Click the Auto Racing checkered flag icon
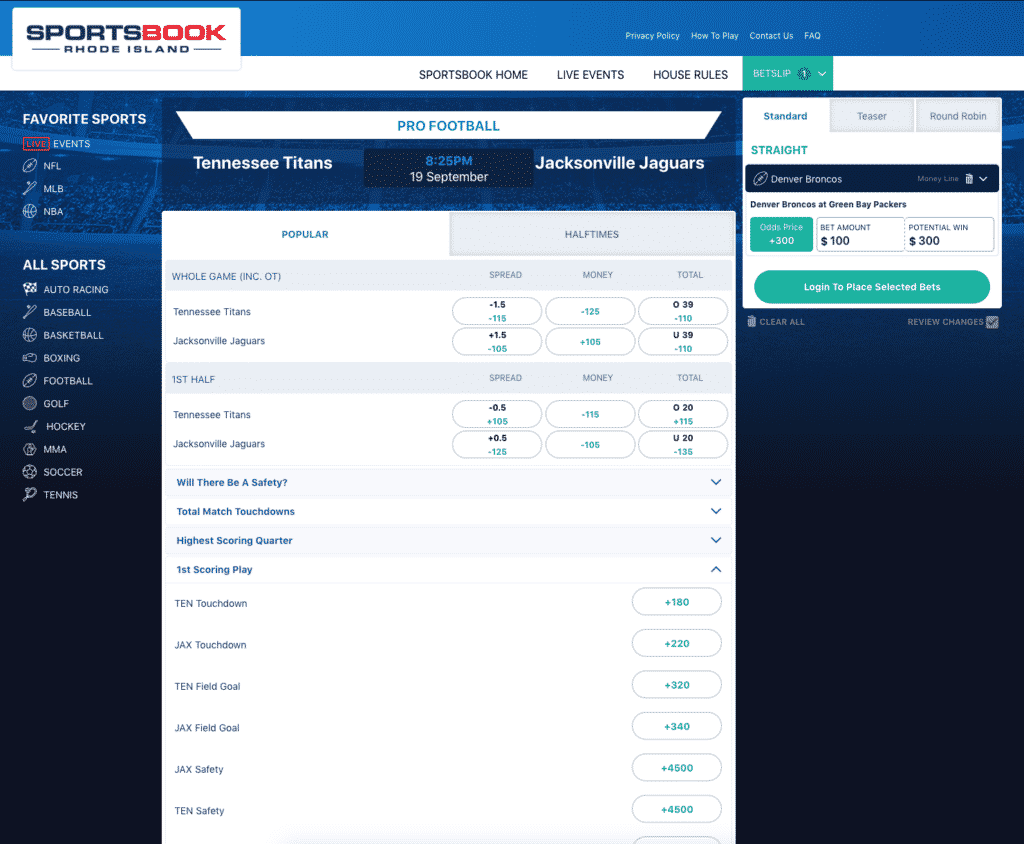This screenshot has height=844, width=1024. tap(29, 289)
